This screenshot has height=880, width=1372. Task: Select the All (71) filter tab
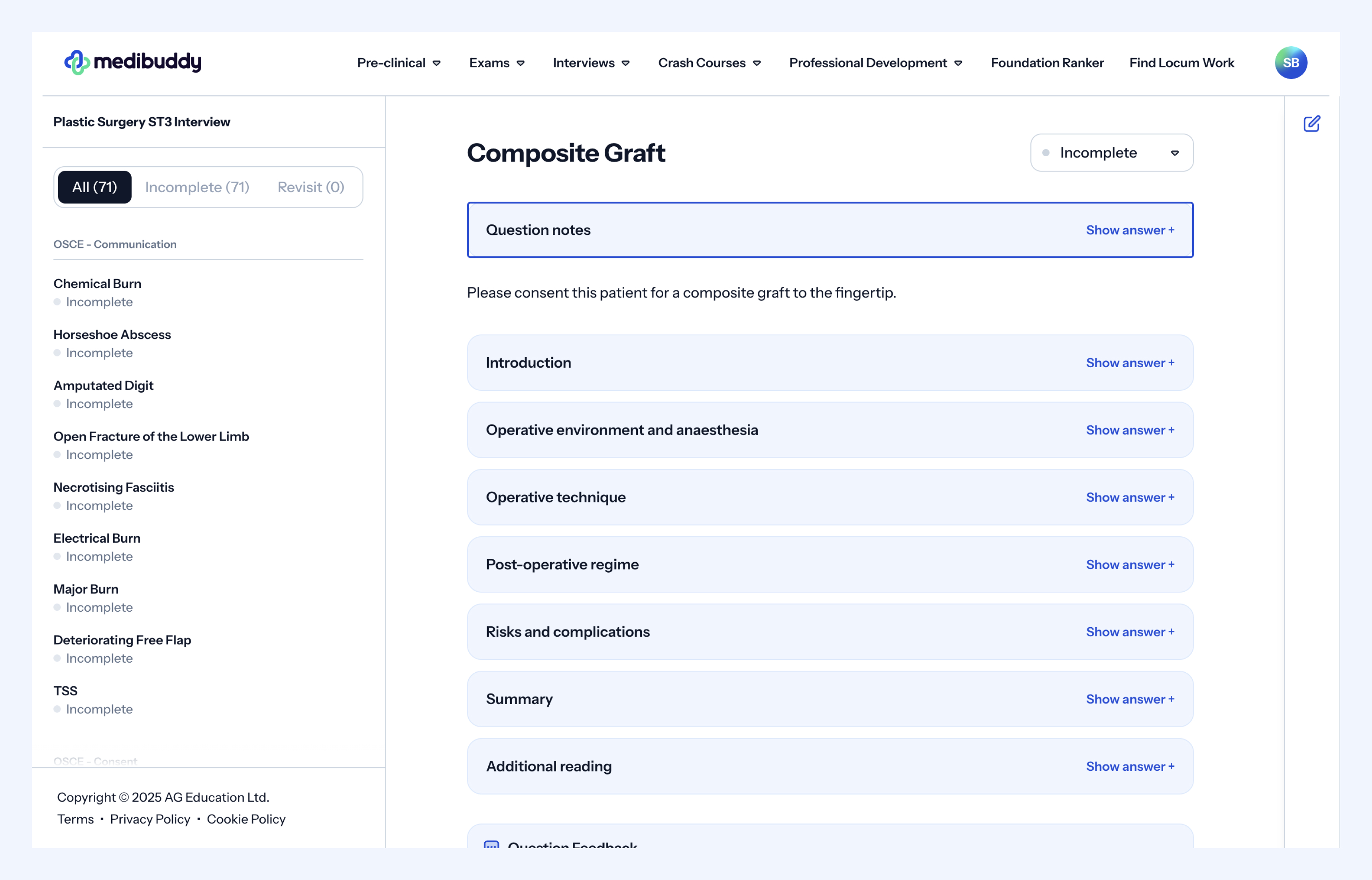95,187
